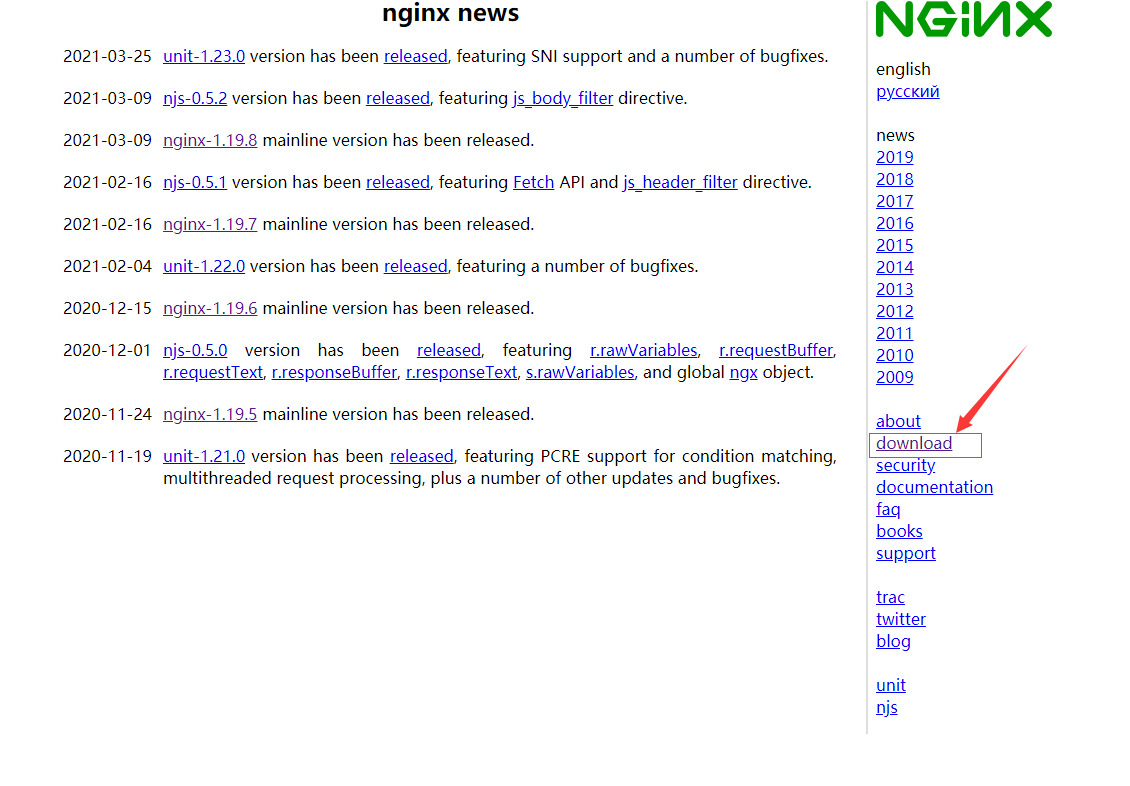Open 2019 news archive
The width and height of the screenshot is (1130, 786).
894,157
